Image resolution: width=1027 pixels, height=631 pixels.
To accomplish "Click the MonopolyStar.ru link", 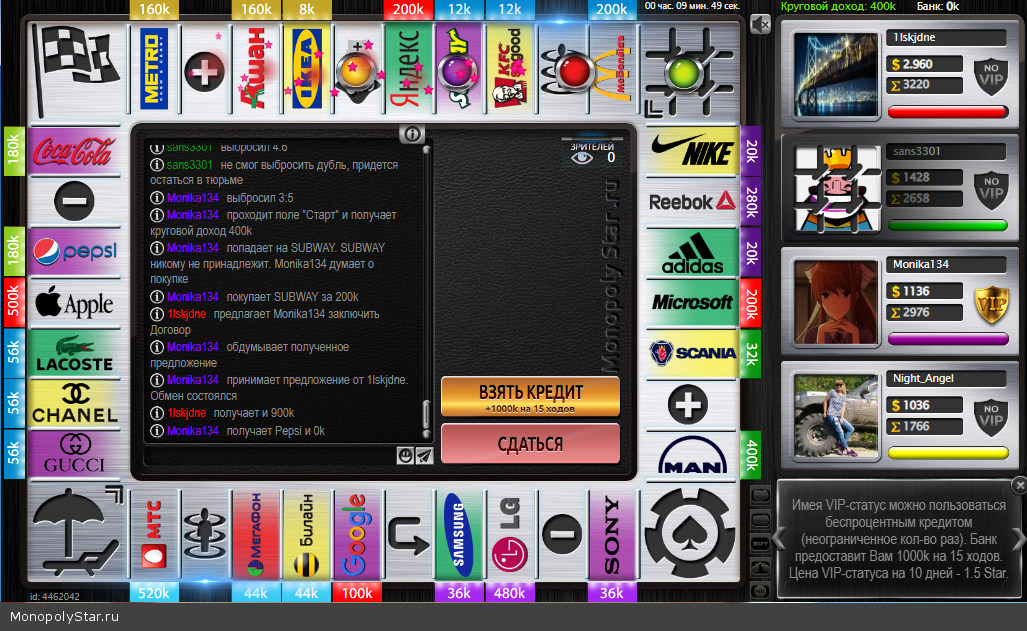I will pos(64,617).
